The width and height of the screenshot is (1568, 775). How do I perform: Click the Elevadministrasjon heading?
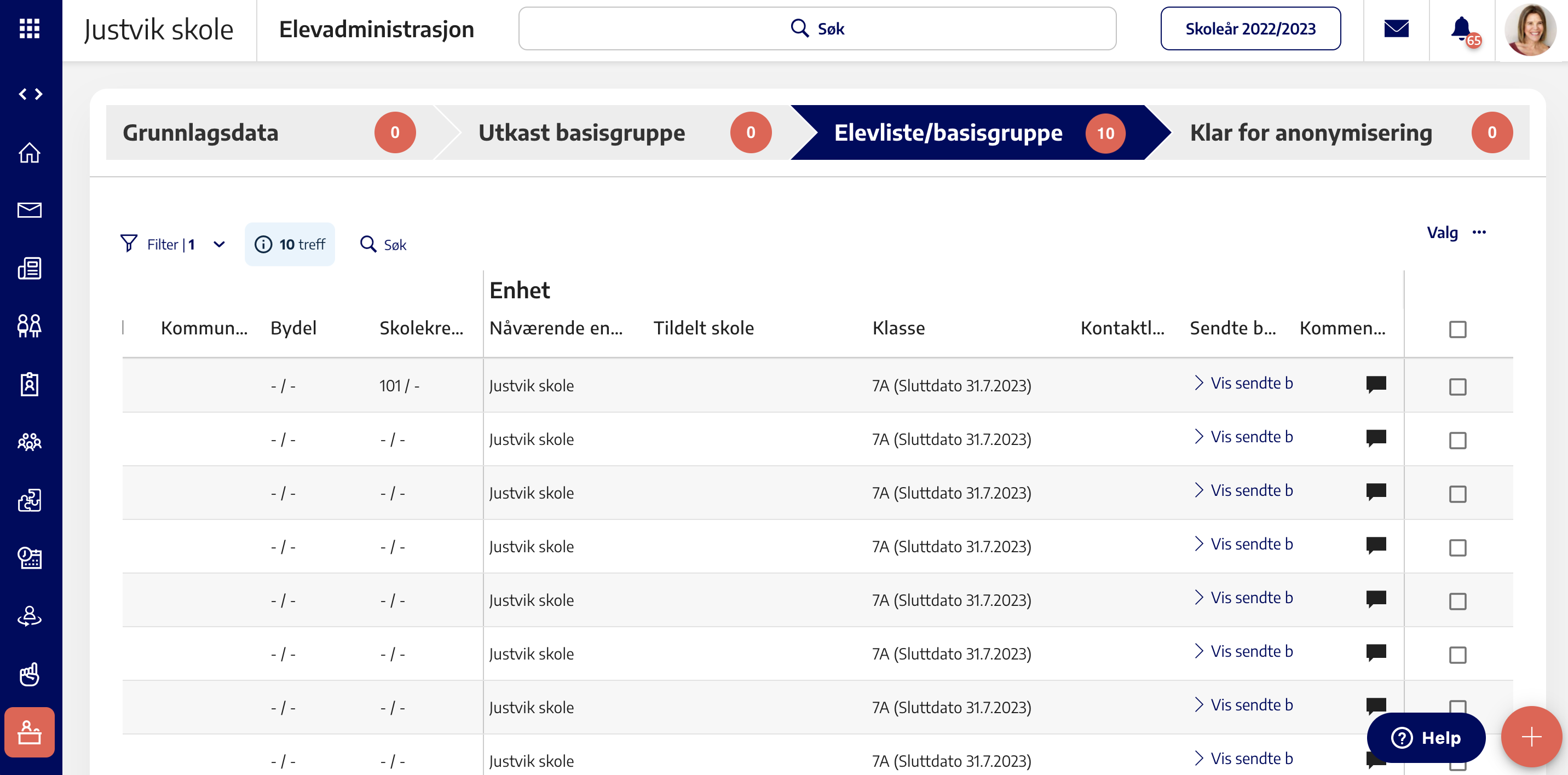click(376, 29)
